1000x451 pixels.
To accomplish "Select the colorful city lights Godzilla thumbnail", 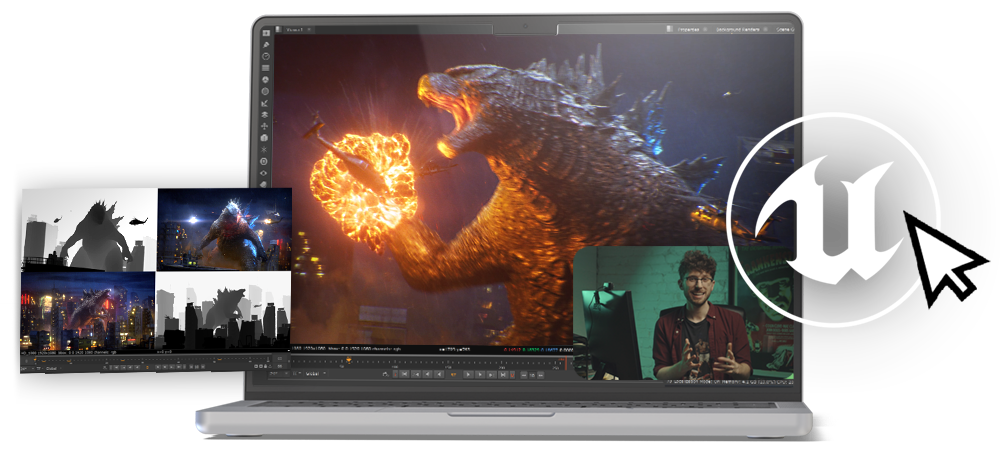I will point(88,311).
